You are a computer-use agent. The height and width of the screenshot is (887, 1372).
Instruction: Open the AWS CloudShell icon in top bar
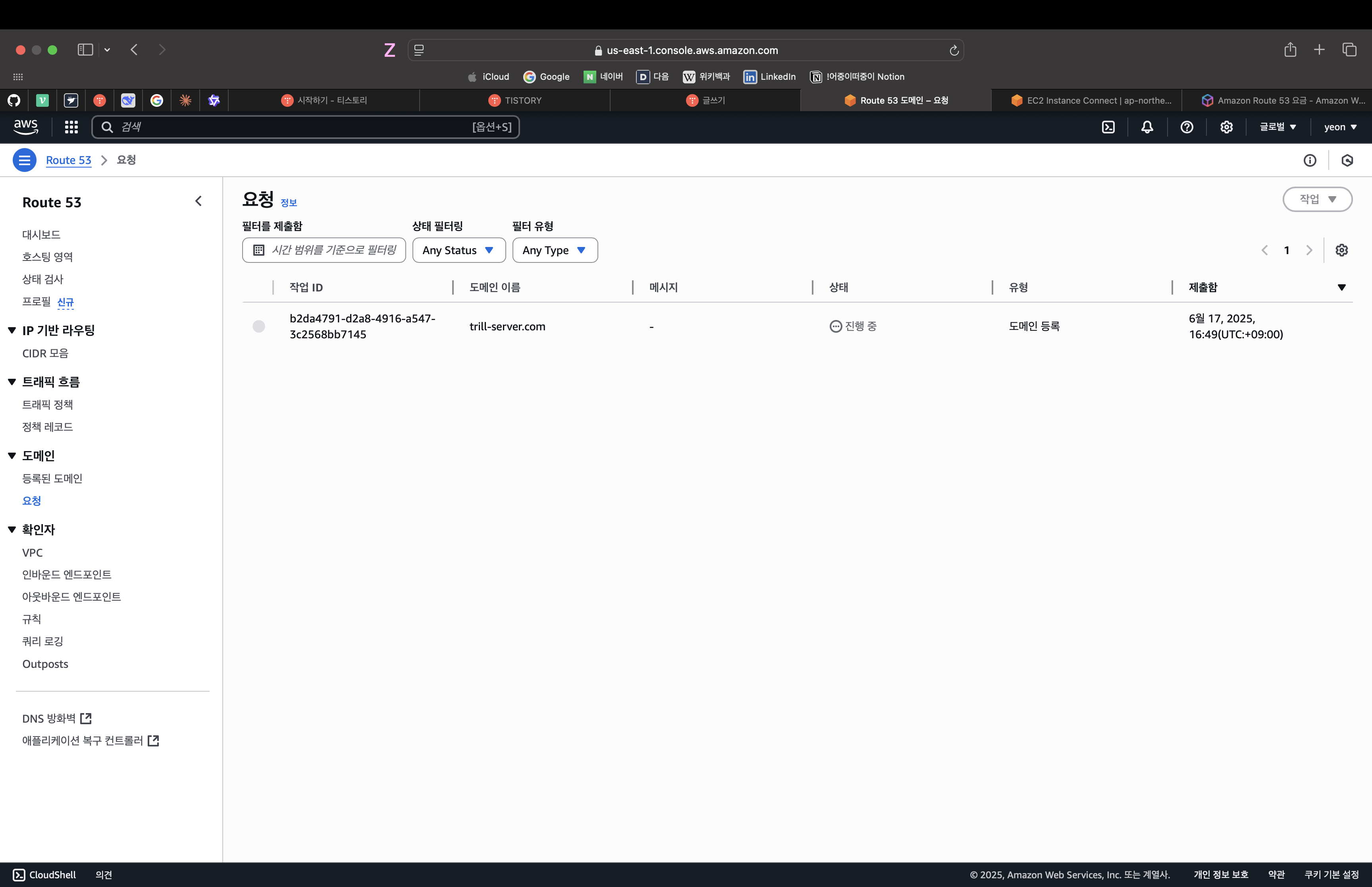pos(1108,127)
